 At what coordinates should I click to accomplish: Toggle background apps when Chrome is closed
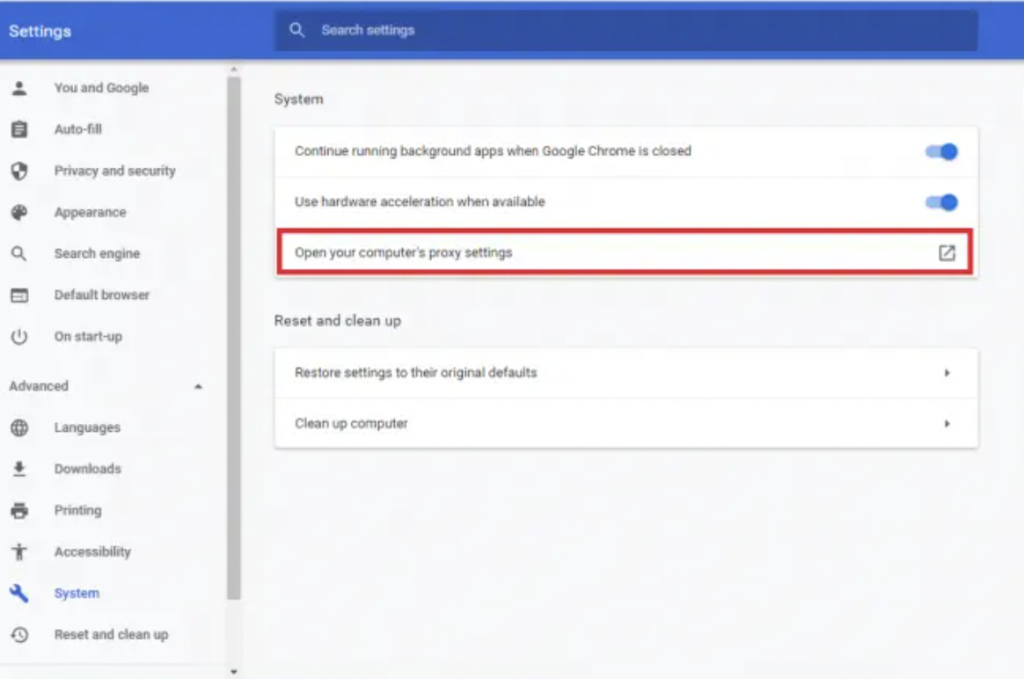[x=942, y=151]
